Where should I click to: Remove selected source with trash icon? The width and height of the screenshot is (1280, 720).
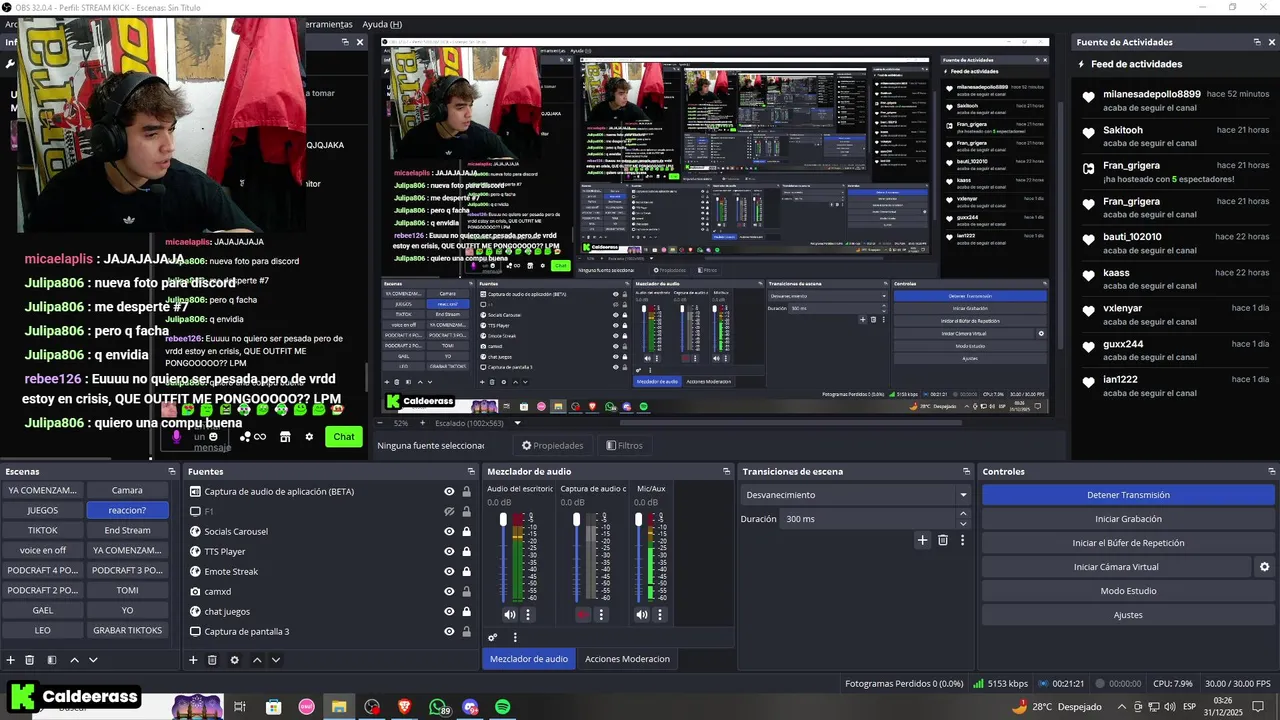pos(212,660)
